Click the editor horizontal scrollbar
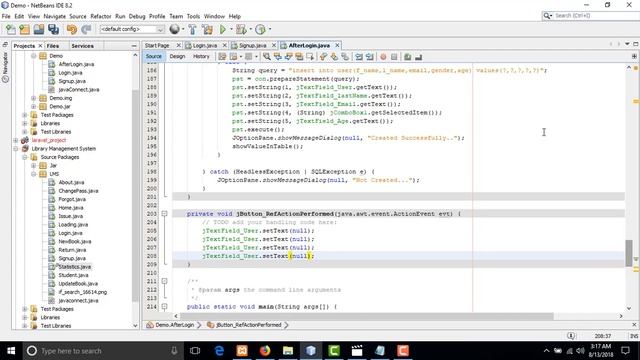640x360 pixels. click(x=367, y=316)
